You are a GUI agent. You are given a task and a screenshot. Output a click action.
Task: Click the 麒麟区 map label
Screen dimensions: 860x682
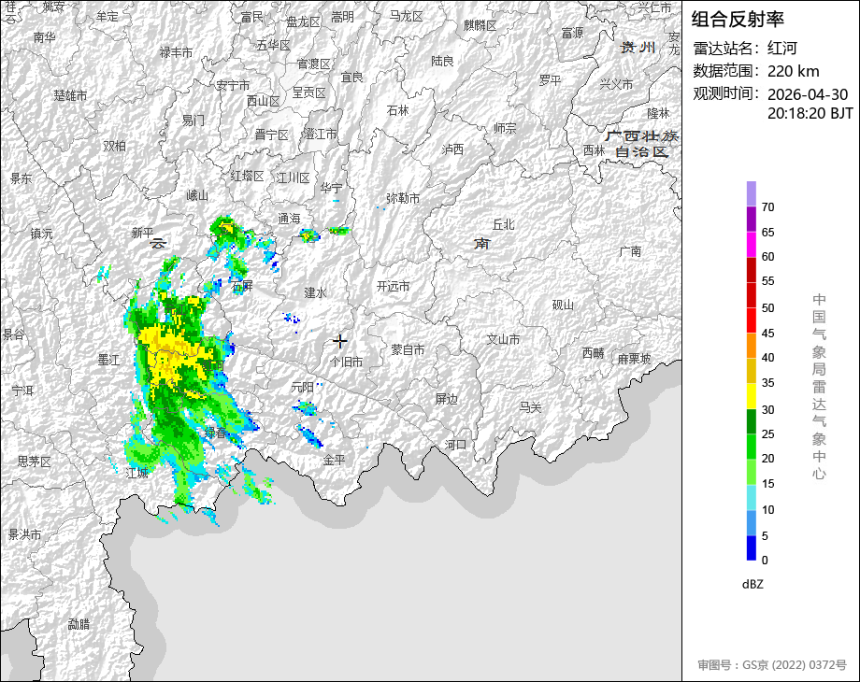(480, 25)
